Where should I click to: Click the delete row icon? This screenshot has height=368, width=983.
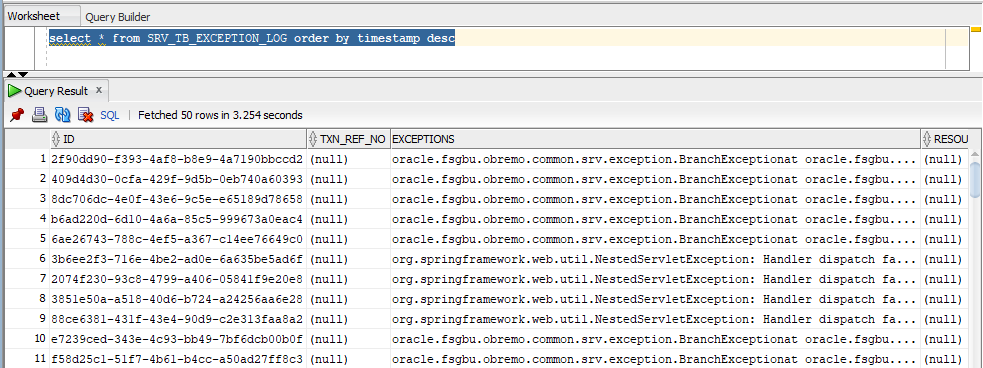pyautogui.click(x=85, y=115)
